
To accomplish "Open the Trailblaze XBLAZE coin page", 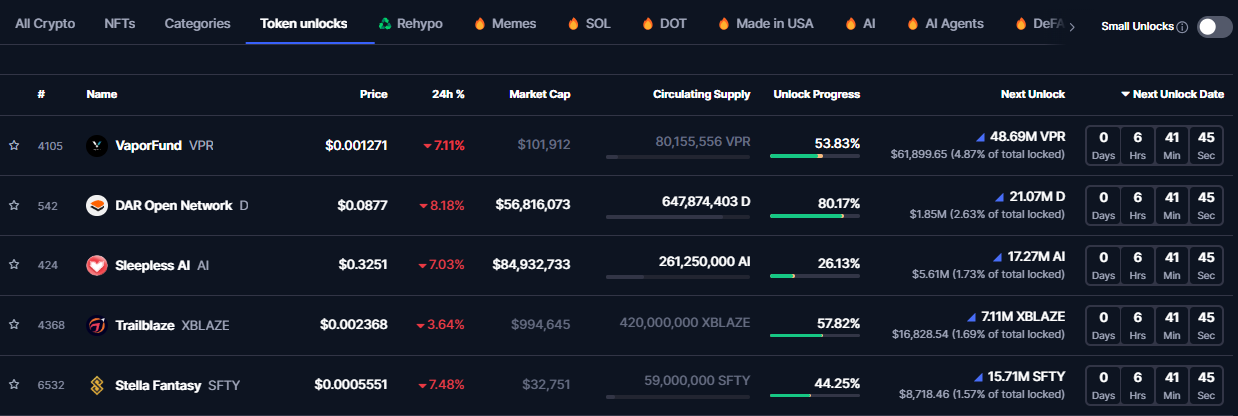I will [145, 326].
